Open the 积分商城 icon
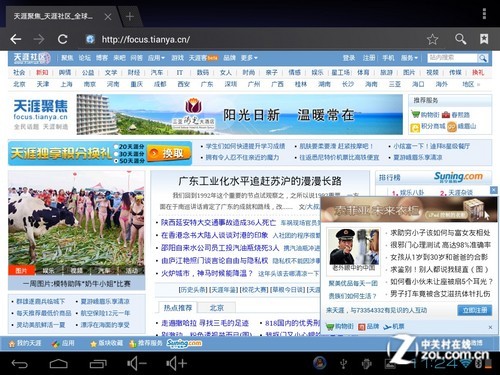 point(415,127)
